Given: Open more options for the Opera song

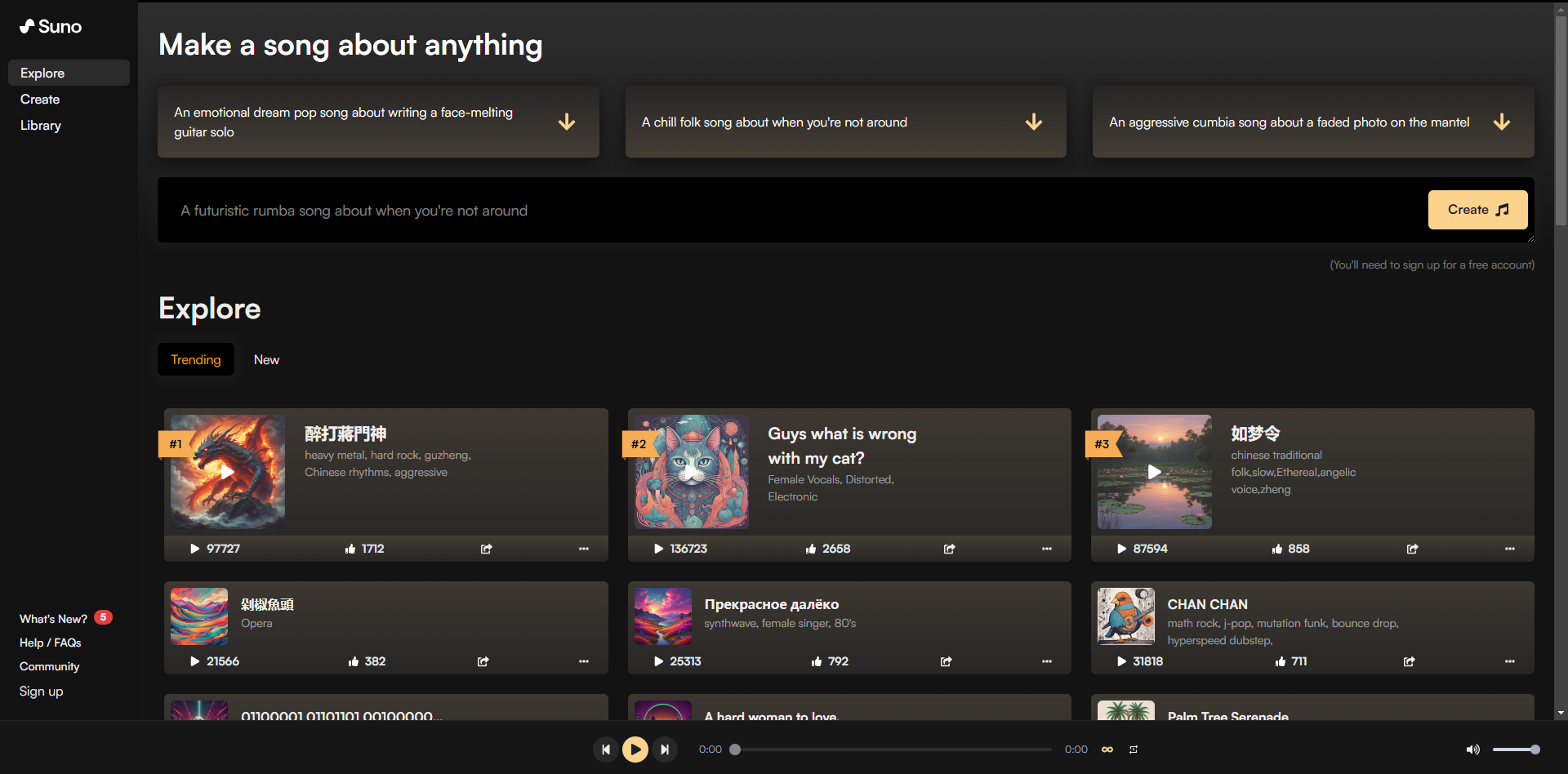Looking at the screenshot, I should pyautogui.click(x=583, y=661).
